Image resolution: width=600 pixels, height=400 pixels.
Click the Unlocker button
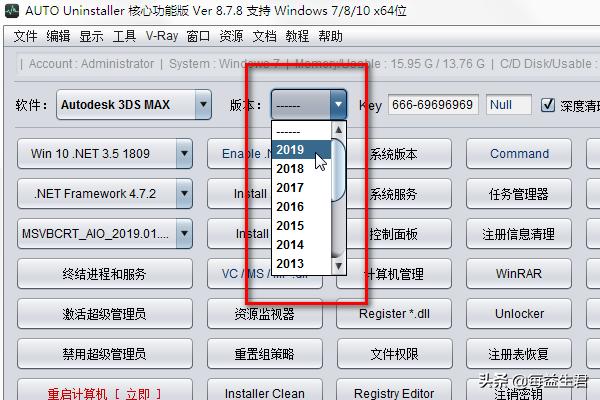point(519,314)
